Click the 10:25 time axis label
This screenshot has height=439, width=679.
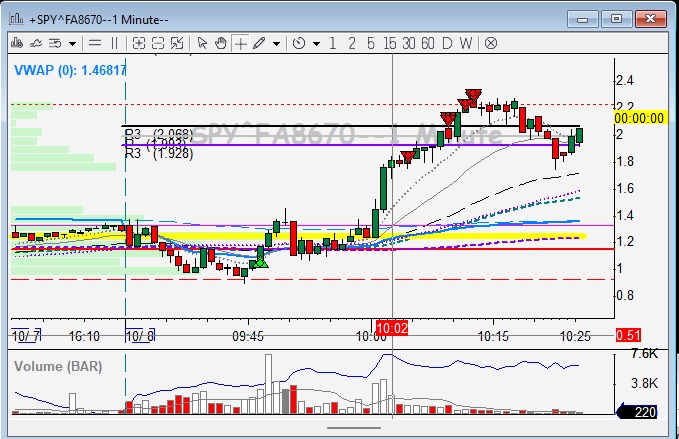tap(575, 336)
